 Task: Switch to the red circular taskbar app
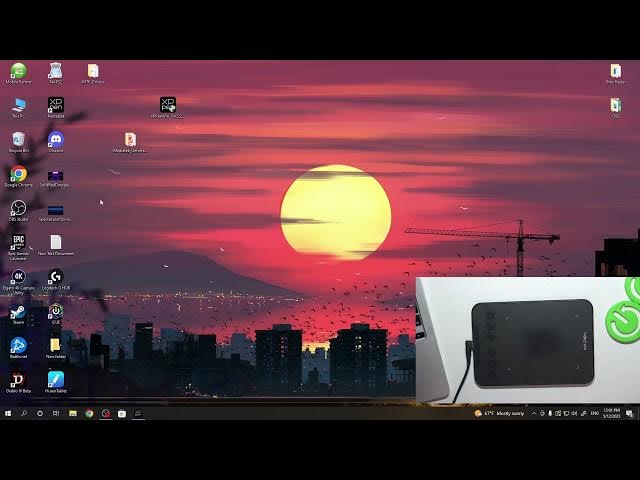coord(106,413)
